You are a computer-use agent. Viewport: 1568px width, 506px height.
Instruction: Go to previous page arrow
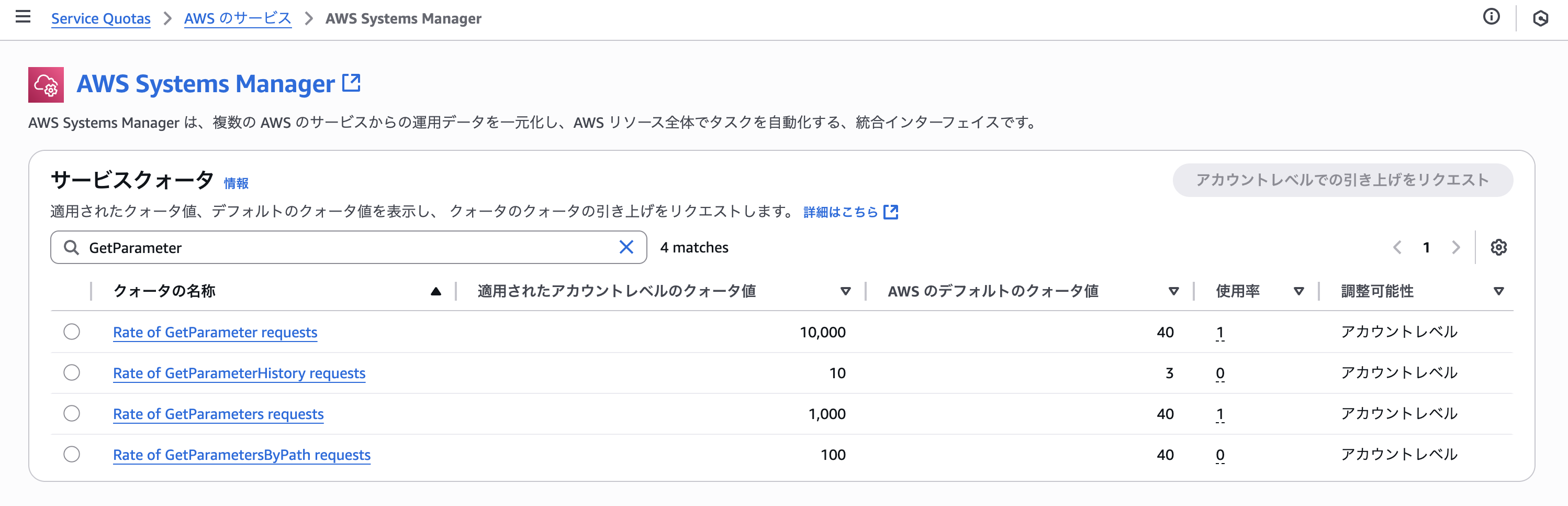[x=1397, y=247]
